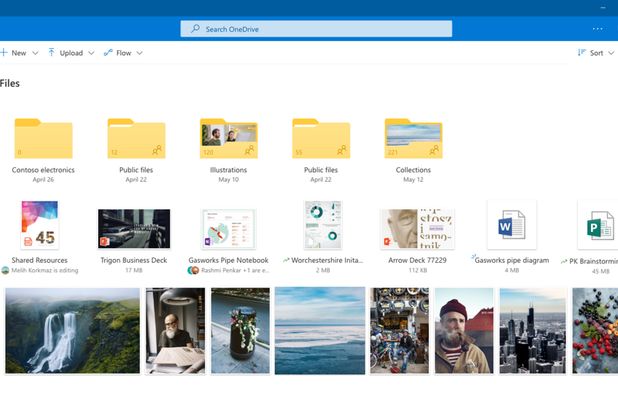The image size is (618, 394).
Task: Click the PowerPoint badge on Trigon Business Deck
Action: coord(104,241)
